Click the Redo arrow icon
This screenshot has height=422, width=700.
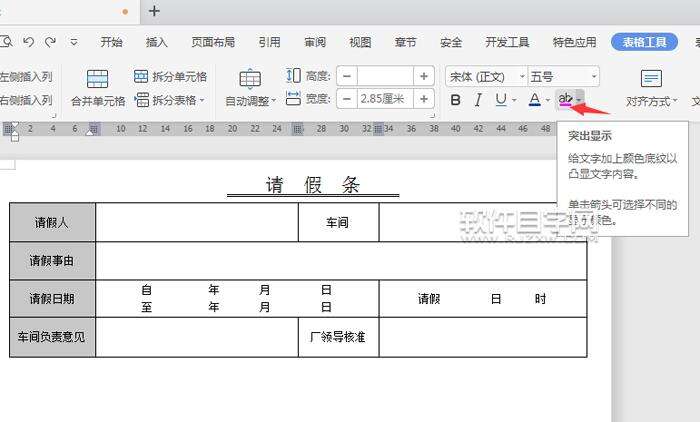(50, 42)
